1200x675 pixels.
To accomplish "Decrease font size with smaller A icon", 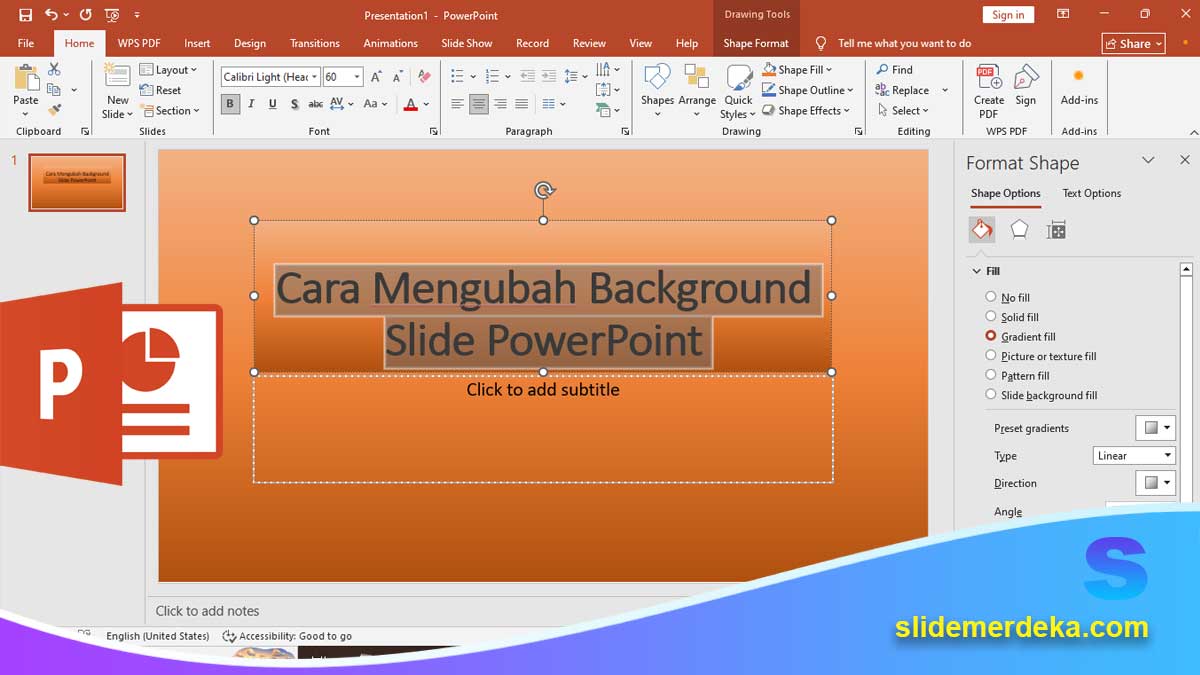I will (398, 77).
